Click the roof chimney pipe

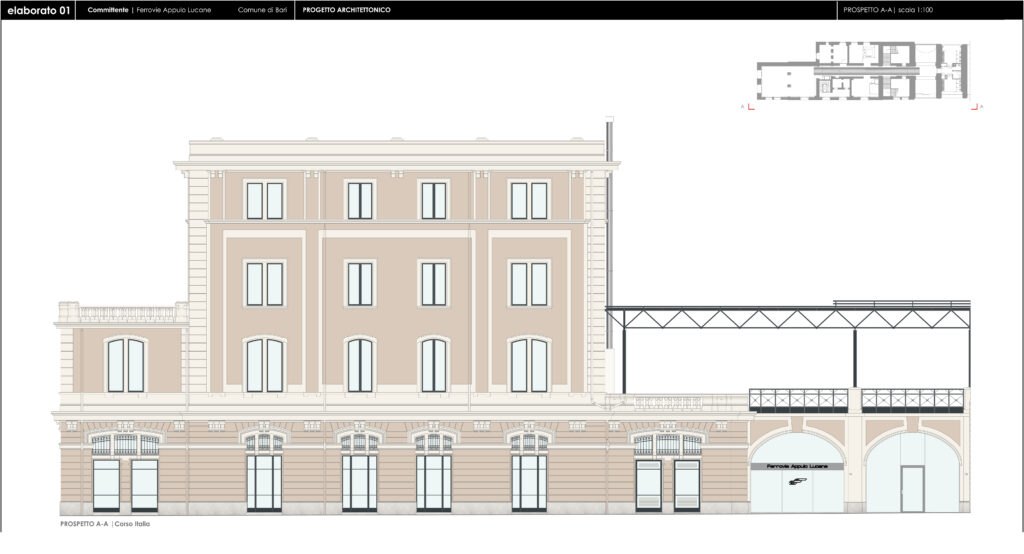(x=606, y=138)
